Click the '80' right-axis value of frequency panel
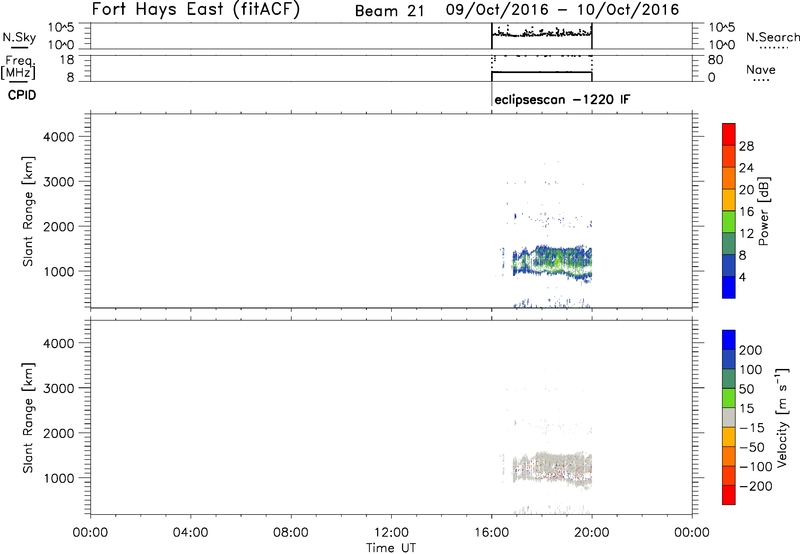The image size is (800, 554). 715,60
